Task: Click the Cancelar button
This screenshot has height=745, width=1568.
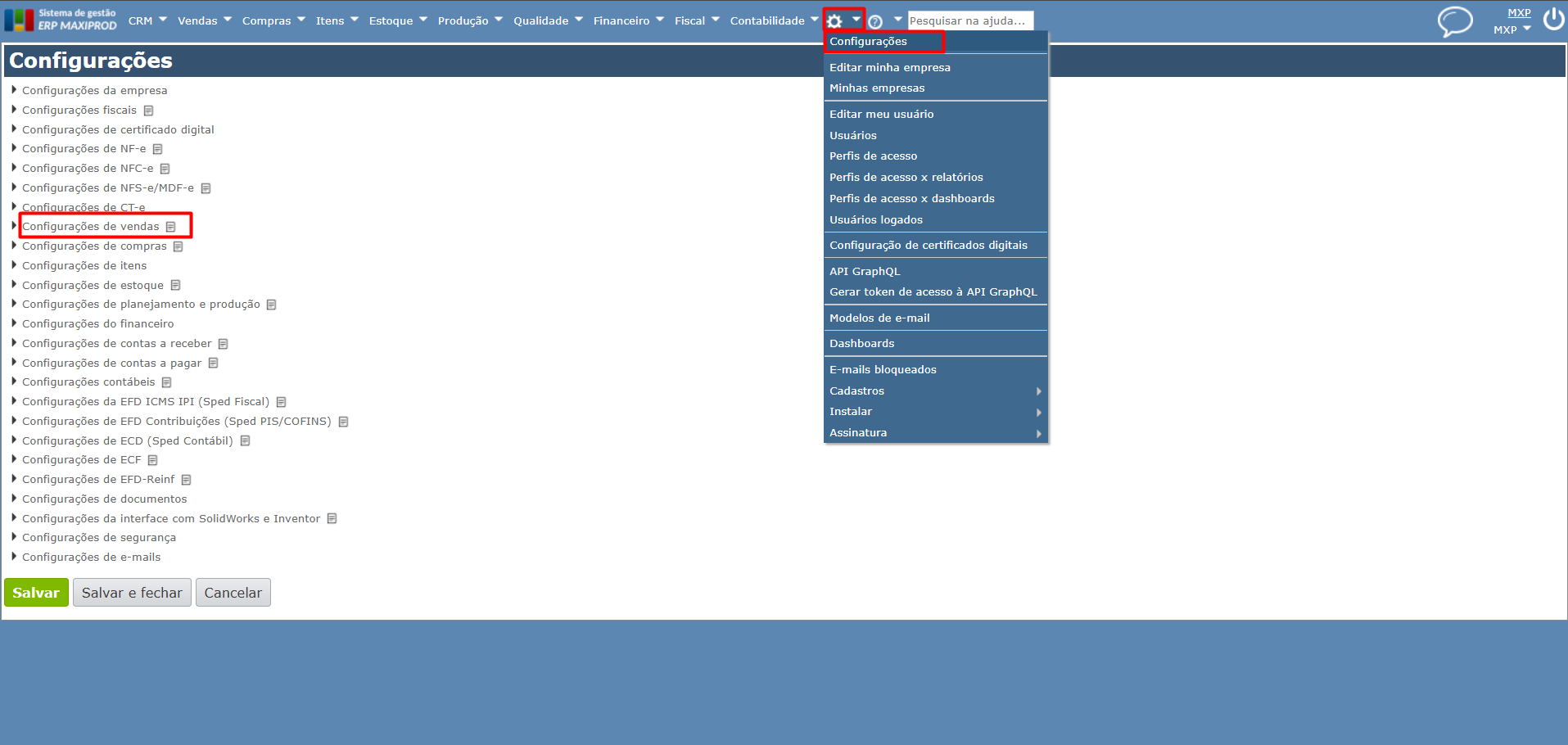Action: (233, 593)
